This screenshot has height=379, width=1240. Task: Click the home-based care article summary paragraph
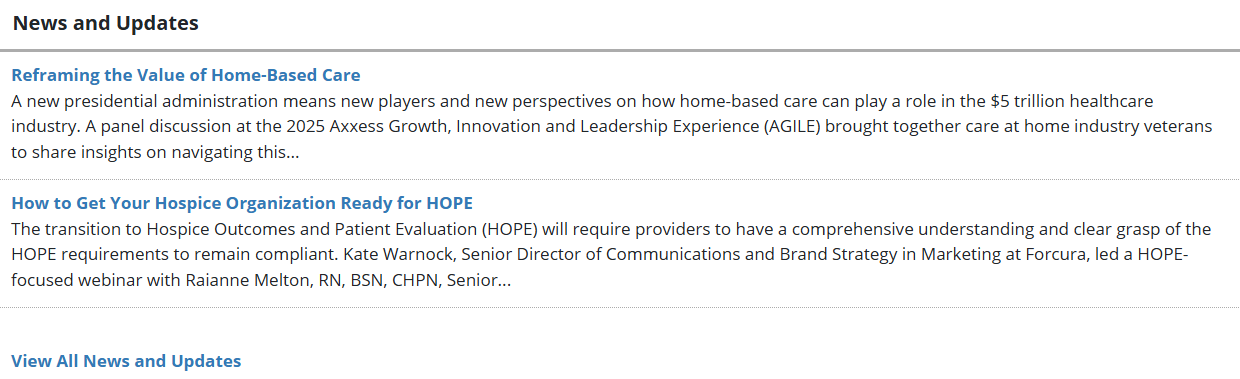(612, 127)
